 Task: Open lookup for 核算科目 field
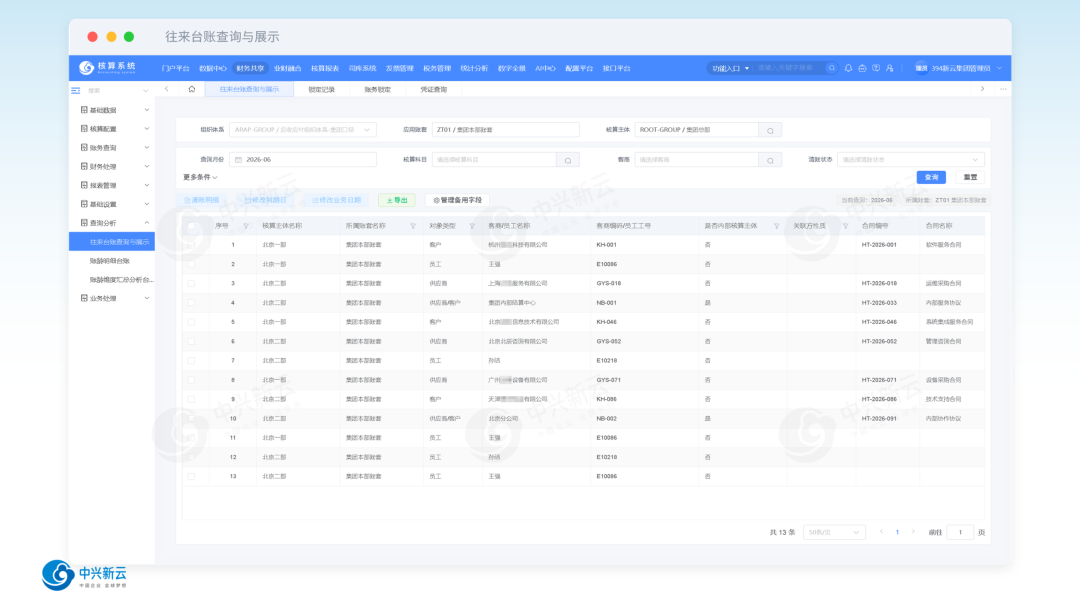pyautogui.click(x=568, y=160)
